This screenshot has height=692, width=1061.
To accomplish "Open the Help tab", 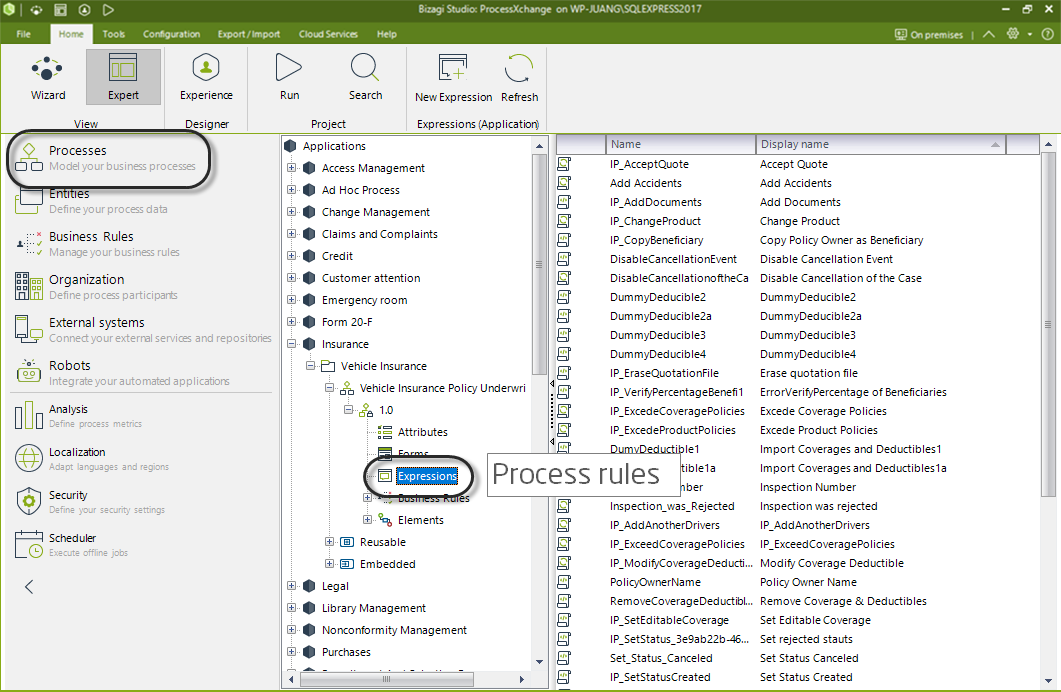I will click(x=386, y=34).
